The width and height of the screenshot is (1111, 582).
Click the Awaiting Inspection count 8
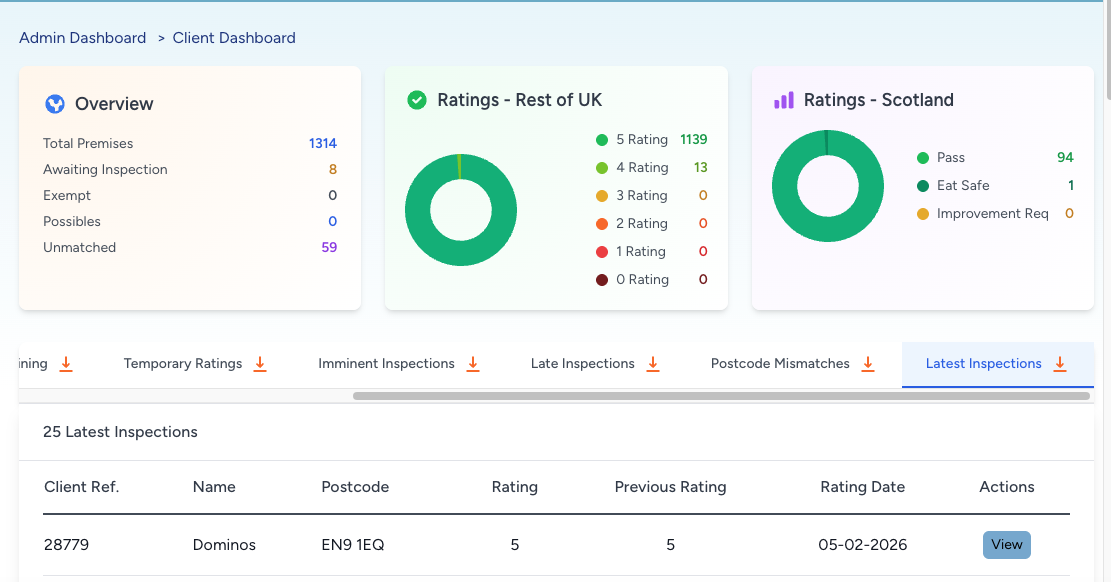[333, 170]
